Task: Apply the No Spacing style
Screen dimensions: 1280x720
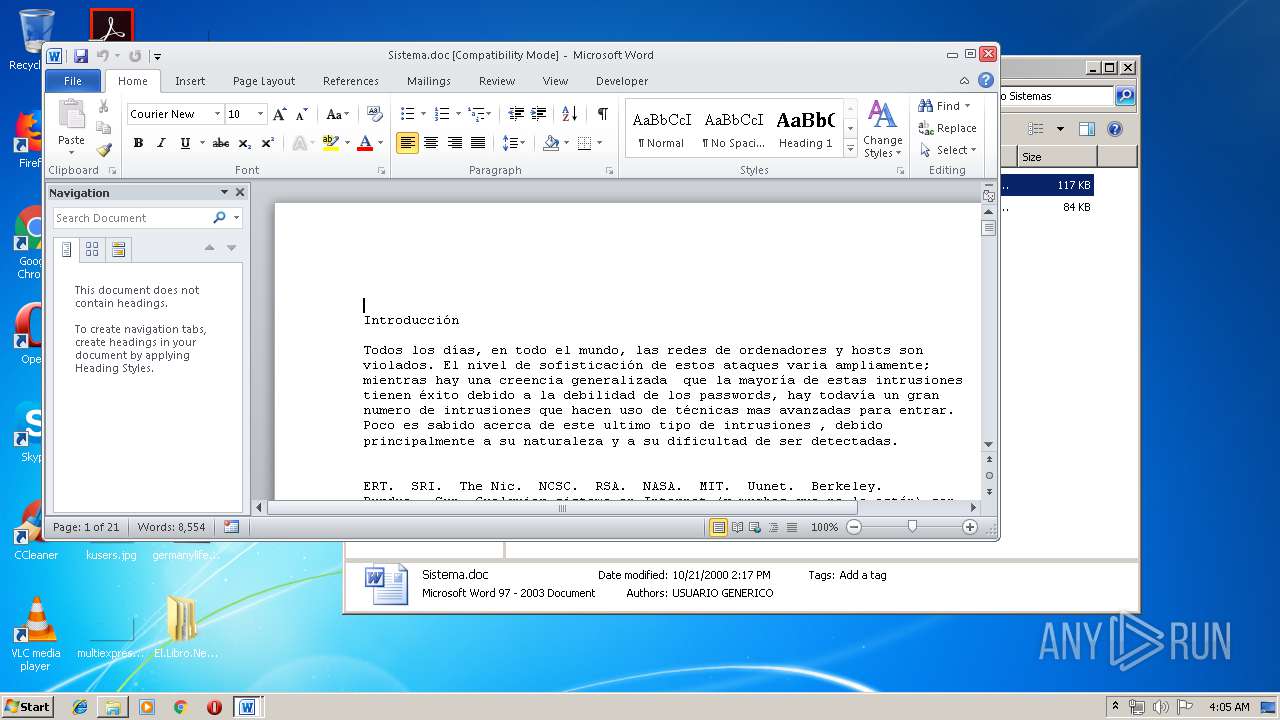Action: point(733,129)
